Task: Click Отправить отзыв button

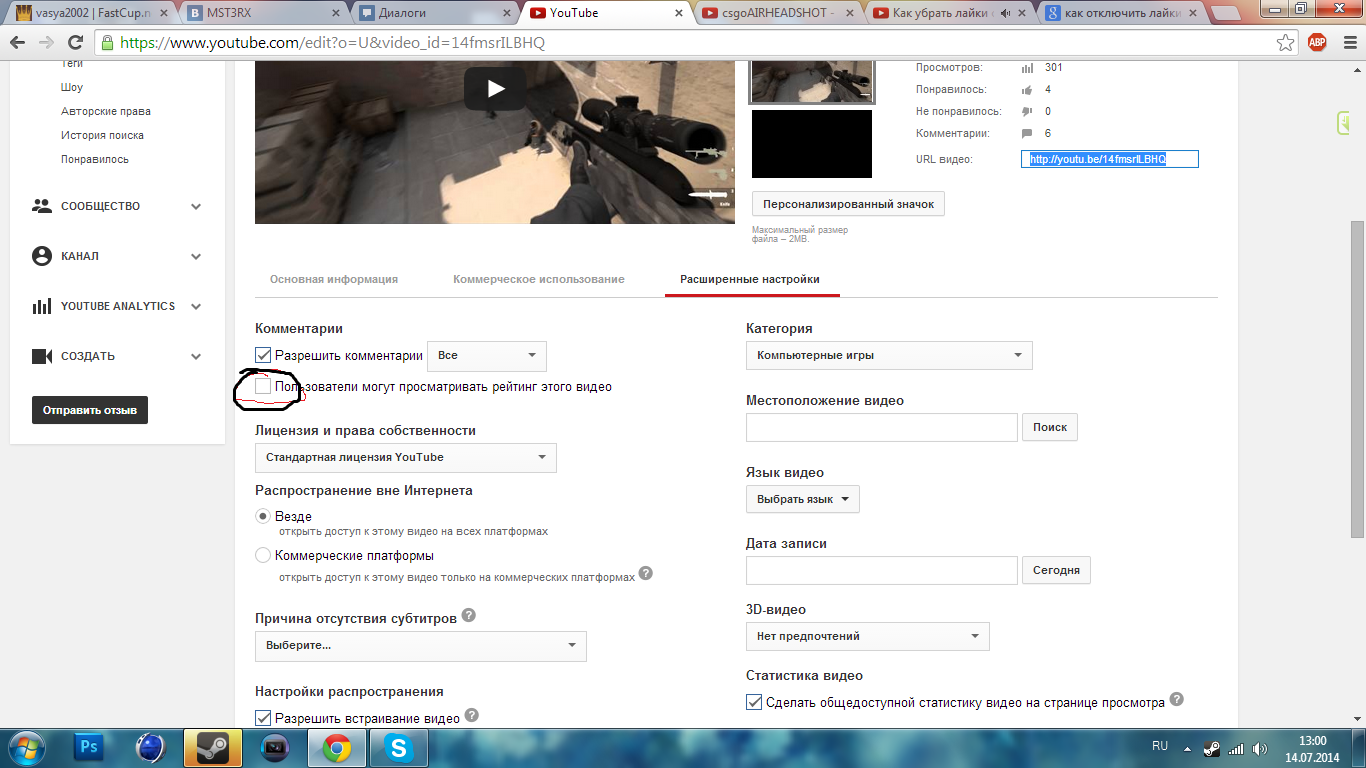Action: (x=90, y=410)
